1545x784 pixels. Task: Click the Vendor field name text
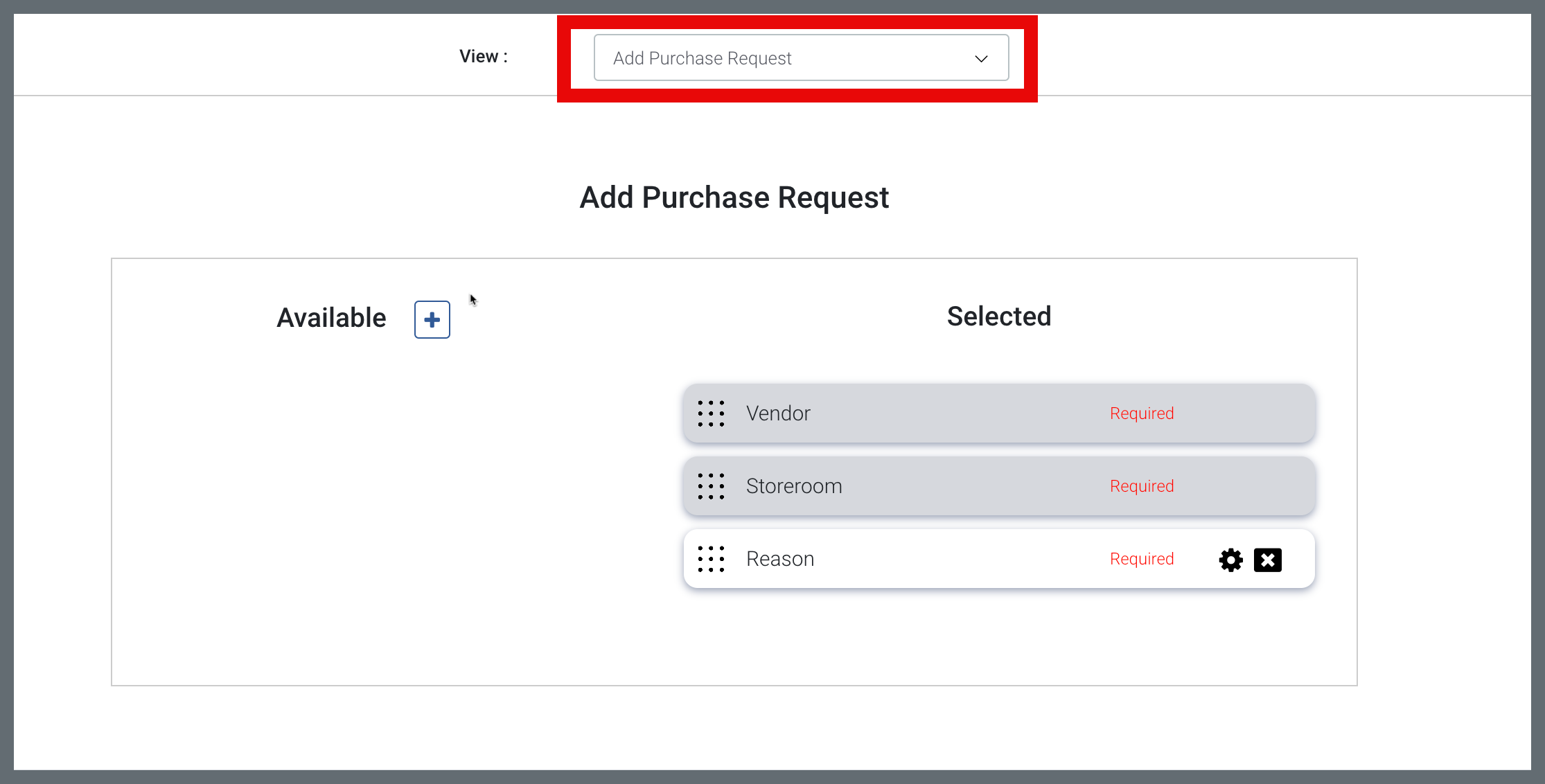click(777, 413)
